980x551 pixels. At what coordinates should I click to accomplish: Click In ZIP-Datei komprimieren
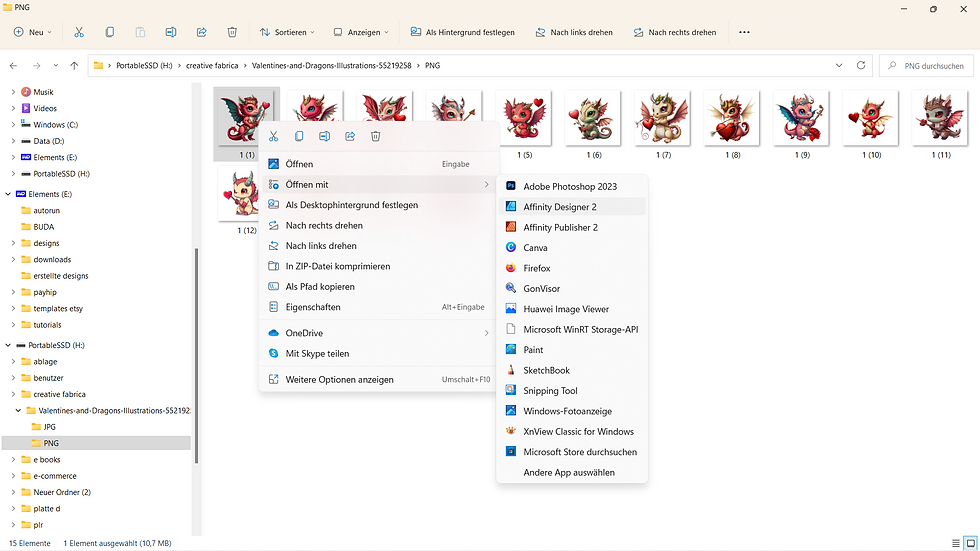pos(379,266)
